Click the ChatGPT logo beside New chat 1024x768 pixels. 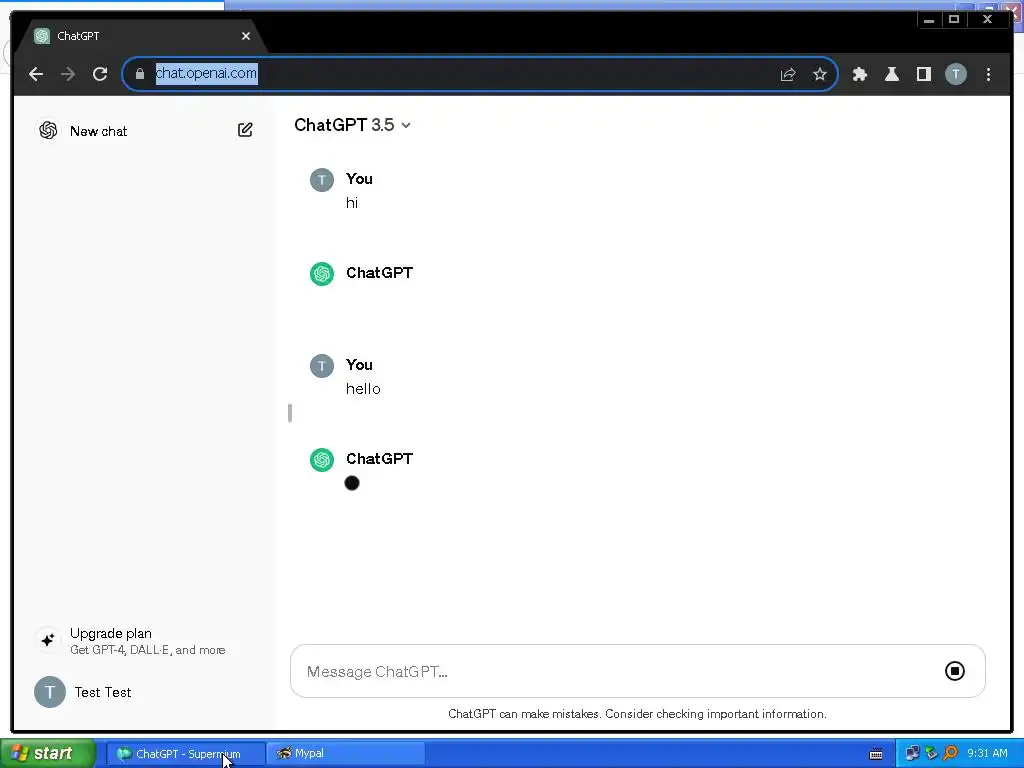(48, 130)
